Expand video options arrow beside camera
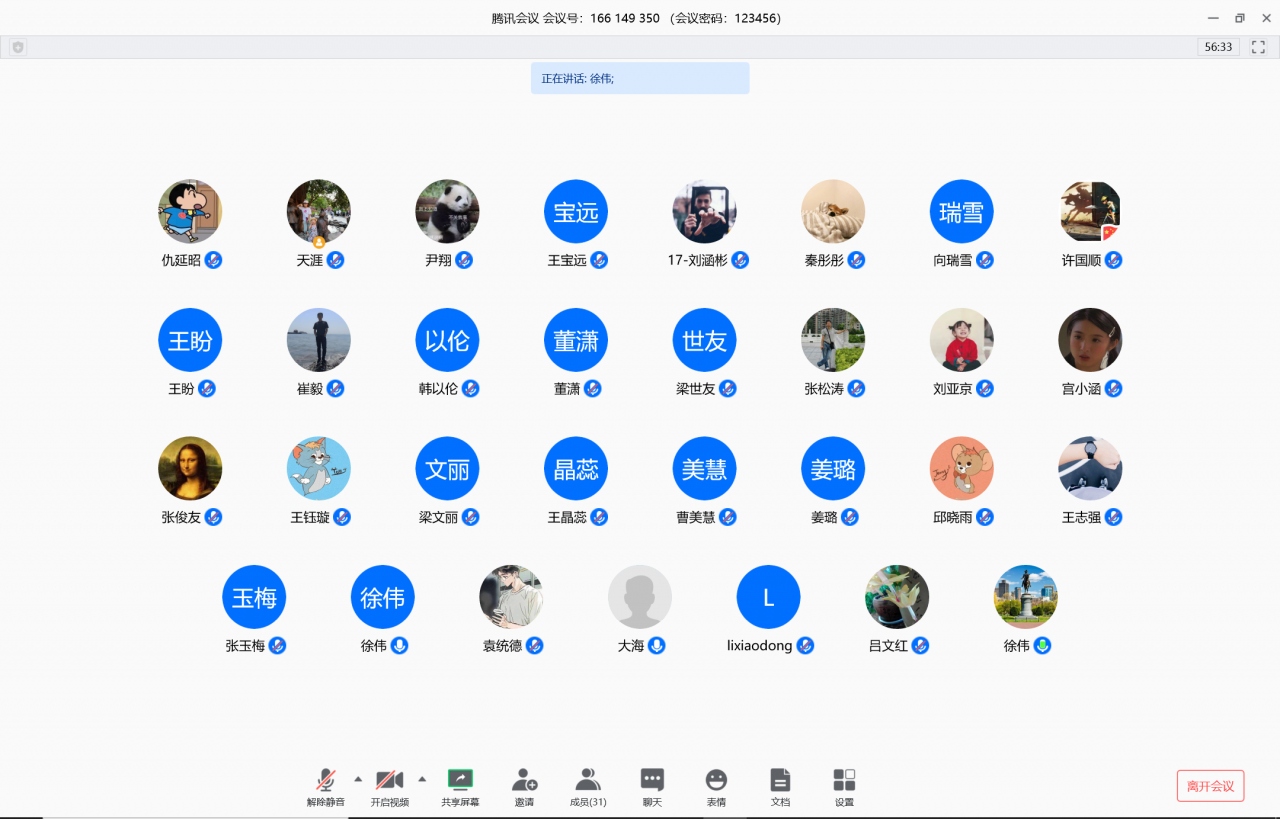 (x=422, y=778)
